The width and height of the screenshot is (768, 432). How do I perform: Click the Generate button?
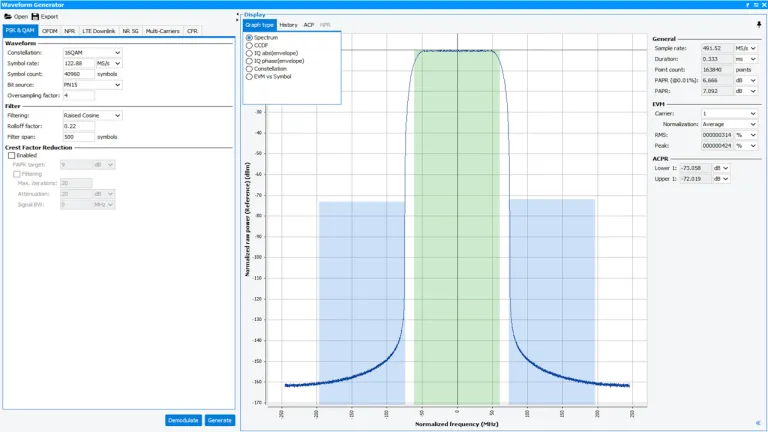pyautogui.click(x=219, y=420)
